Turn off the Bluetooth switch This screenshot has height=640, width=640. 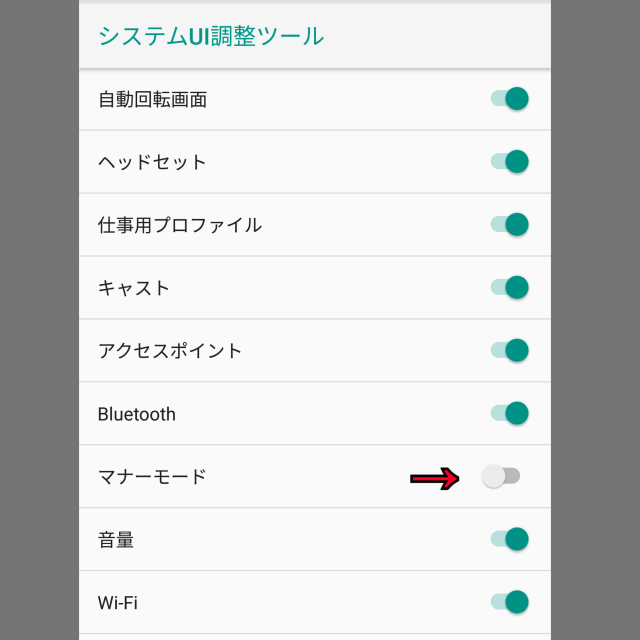point(509,414)
